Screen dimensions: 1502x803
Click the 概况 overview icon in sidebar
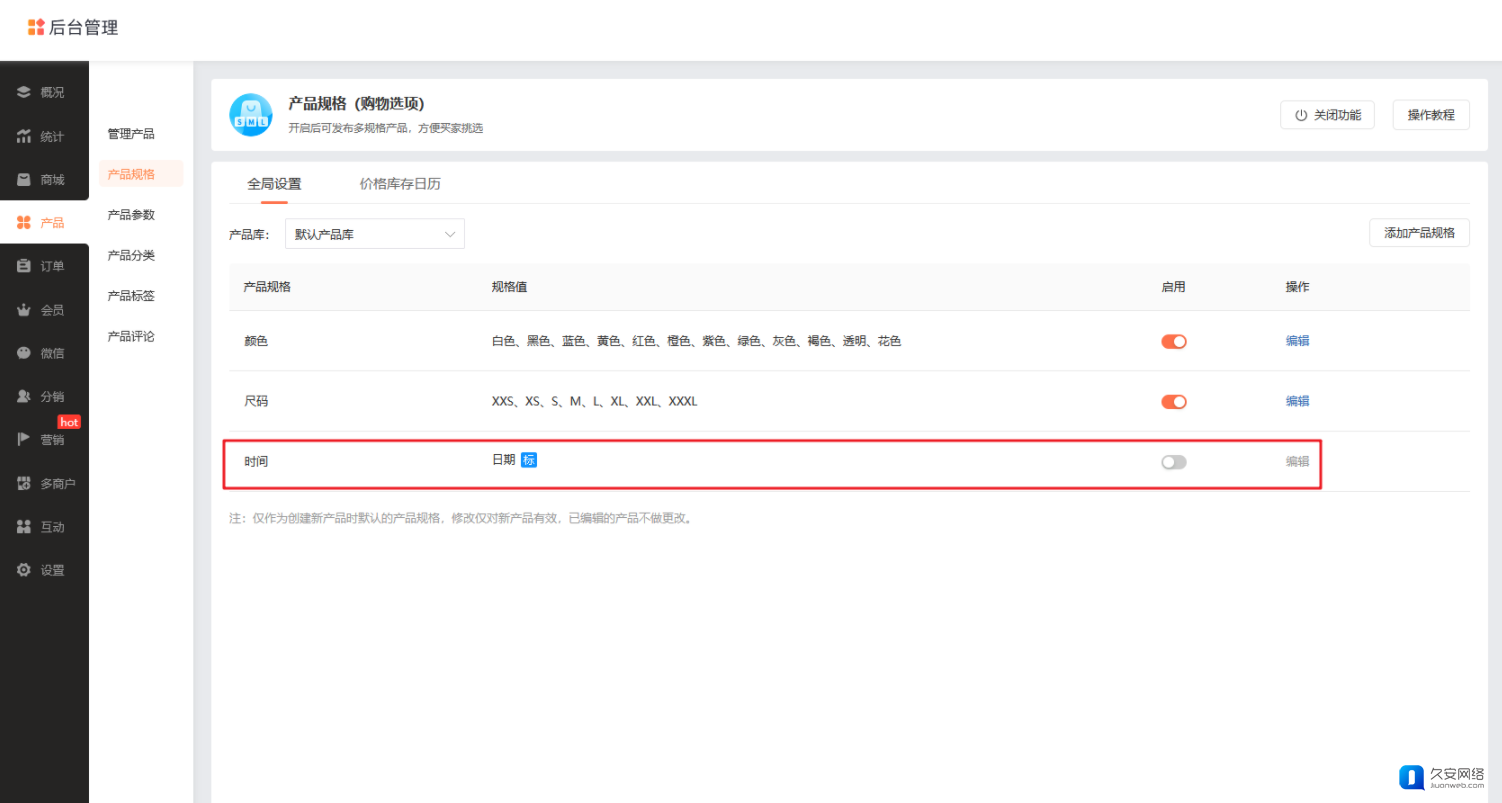(x=24, y=92)
